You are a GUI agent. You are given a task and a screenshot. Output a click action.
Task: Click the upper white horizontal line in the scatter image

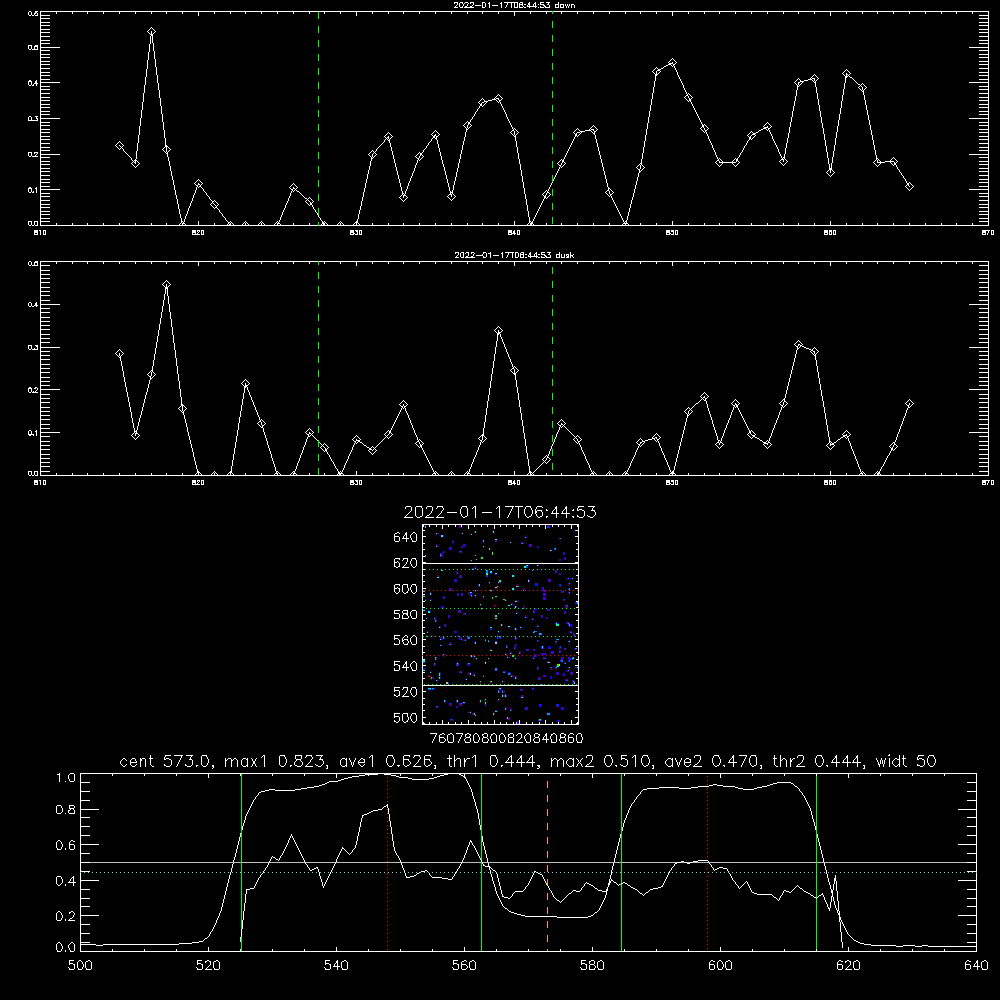tap(500, 563)
